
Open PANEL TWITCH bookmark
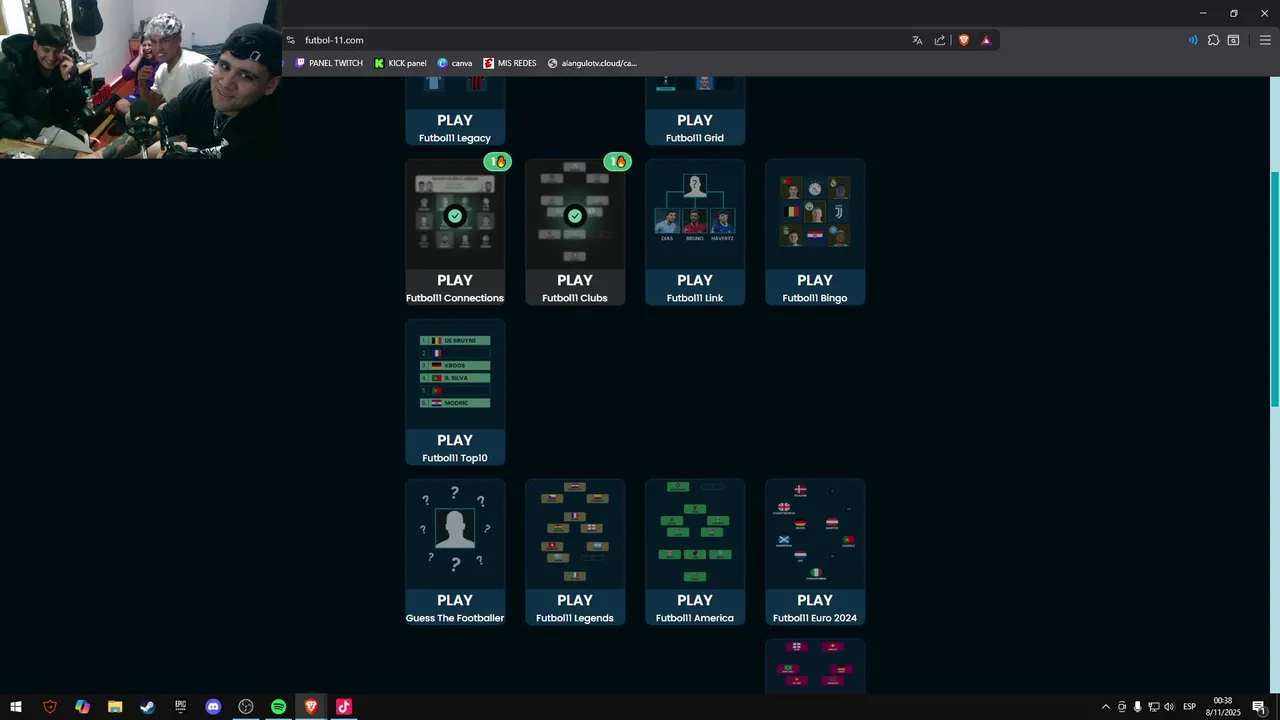329,63
